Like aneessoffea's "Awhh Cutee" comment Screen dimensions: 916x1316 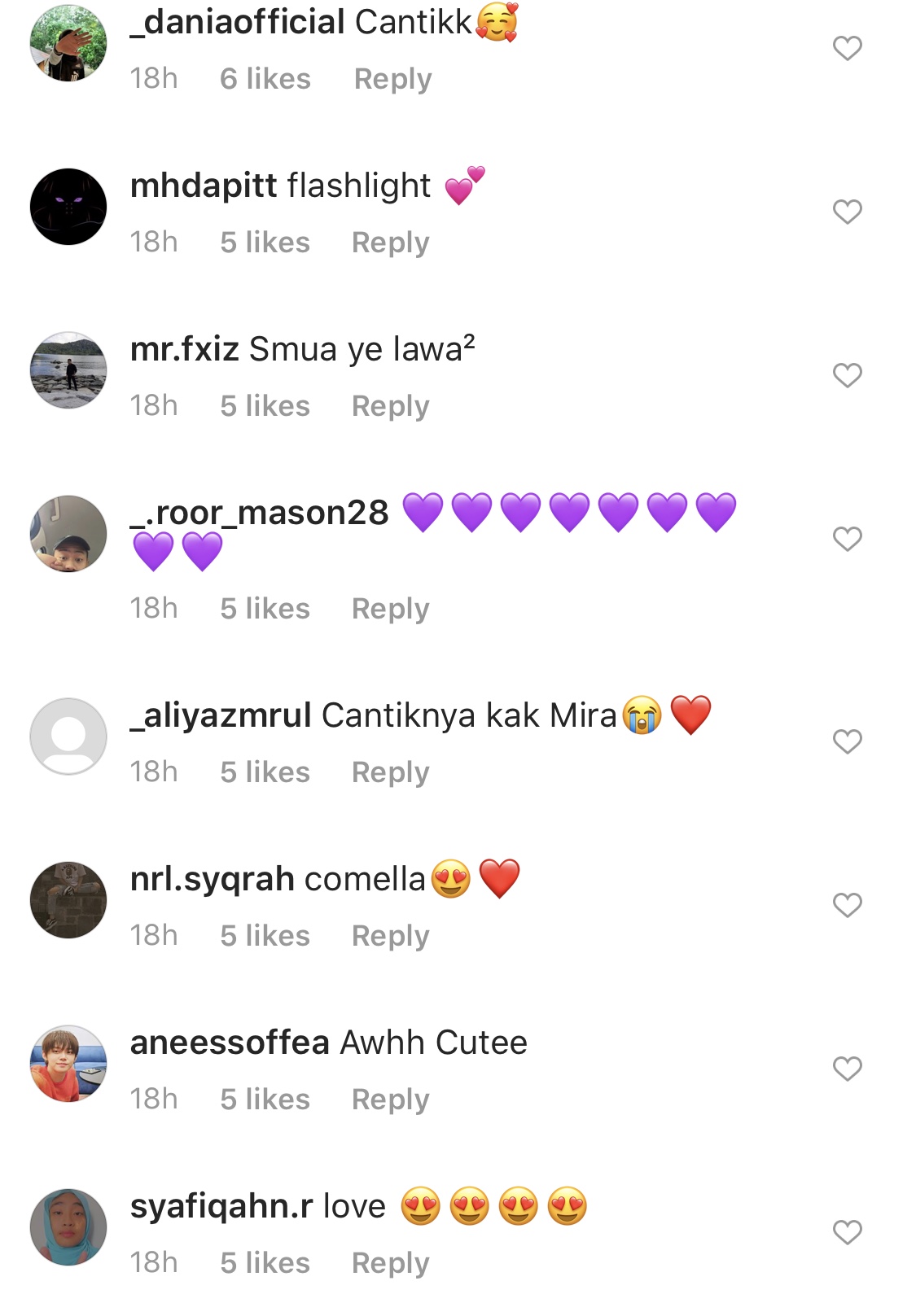(847, 1069)
